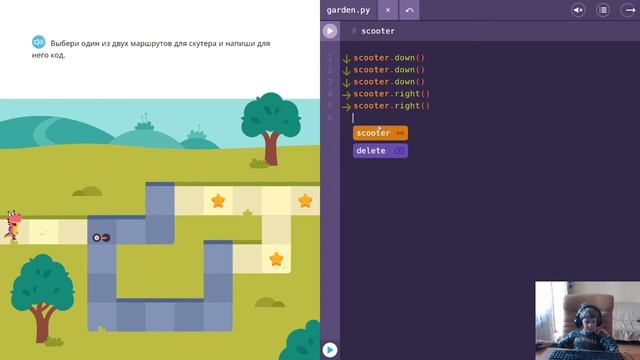
Task: Click the star at the right edge of the top path
Action: (305, 200)
